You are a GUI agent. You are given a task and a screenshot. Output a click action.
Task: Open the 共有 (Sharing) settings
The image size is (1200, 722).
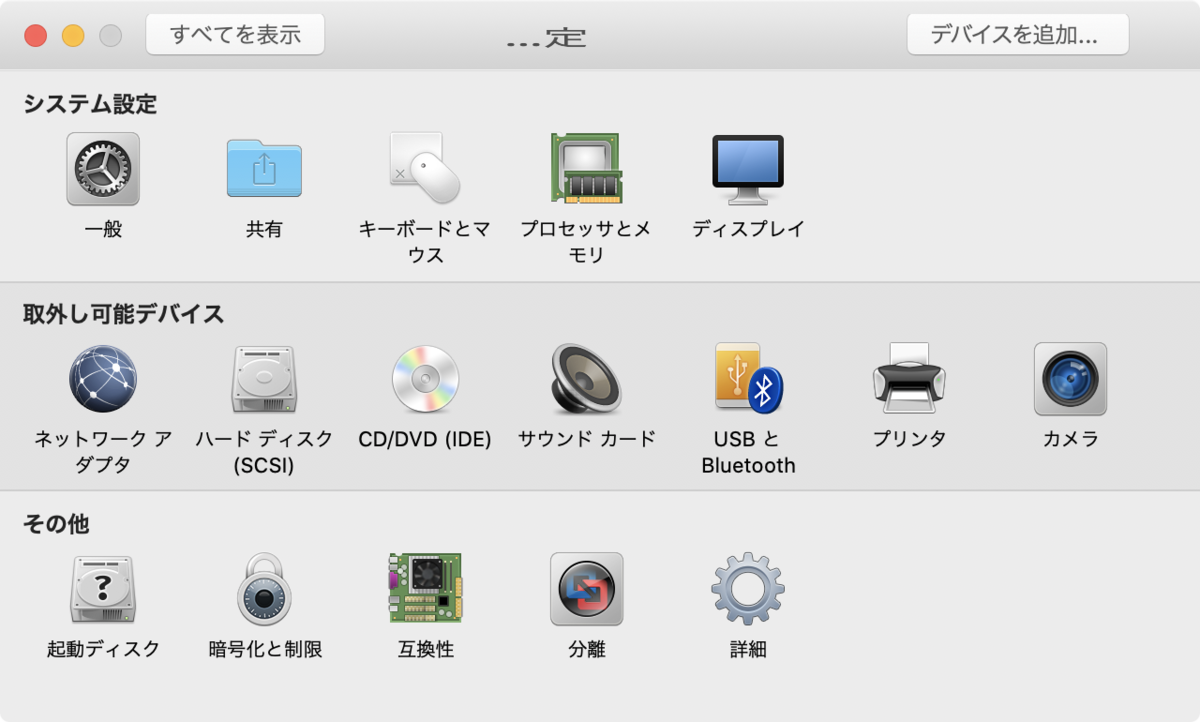pyautogui.click(x=263, y=168)
